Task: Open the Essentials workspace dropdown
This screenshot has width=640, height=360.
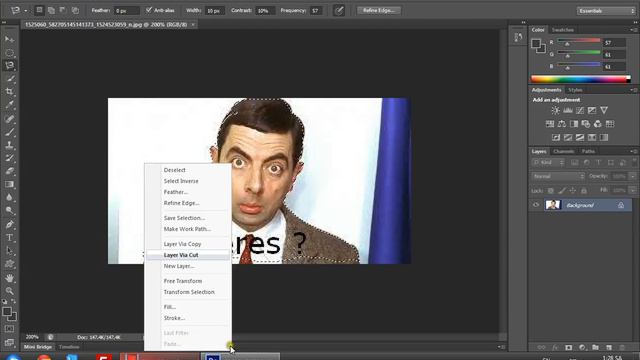Action: pyautogui.click(x=606, y=11)
